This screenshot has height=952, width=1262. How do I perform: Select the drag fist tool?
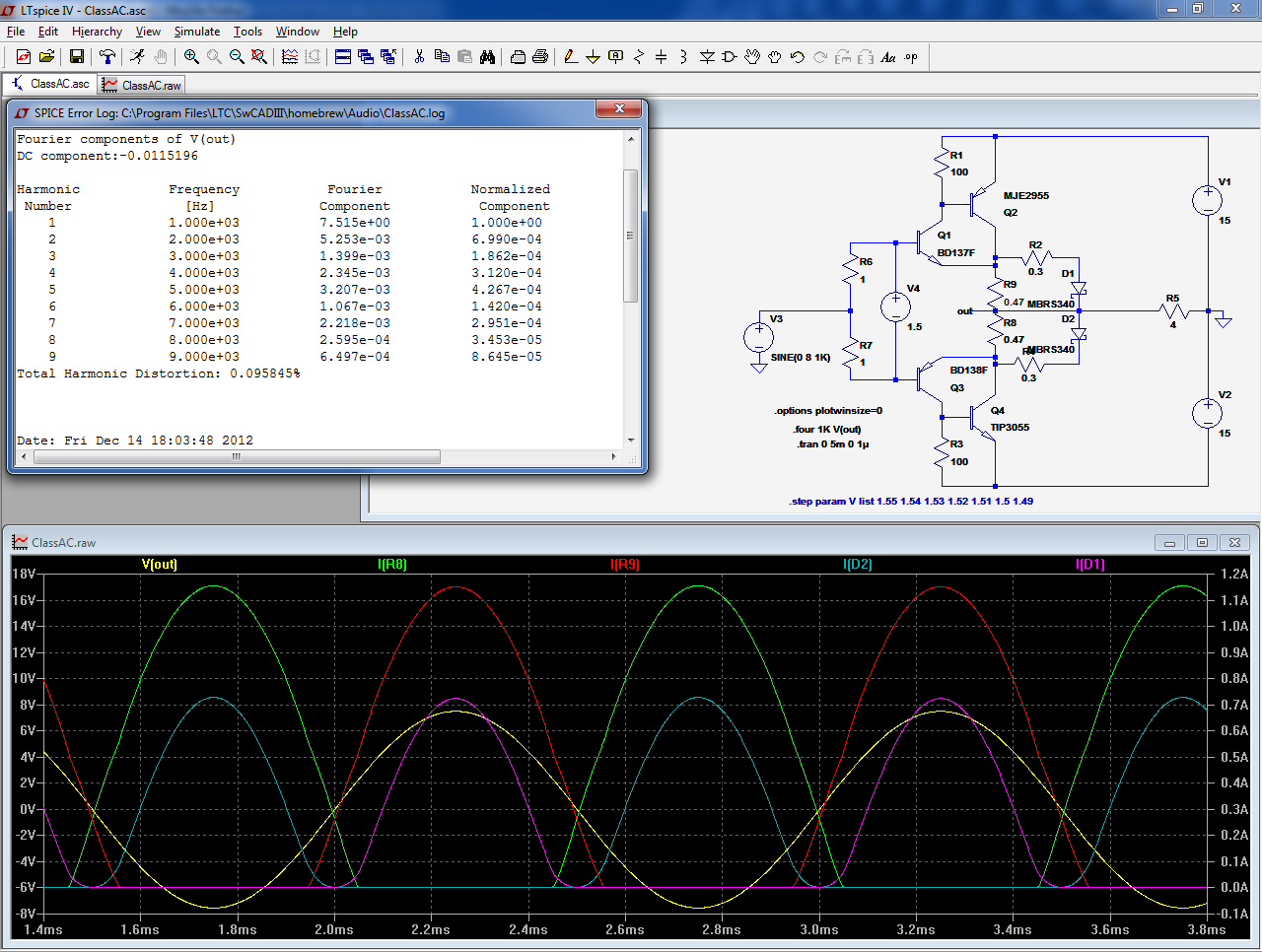click(775, 57)
